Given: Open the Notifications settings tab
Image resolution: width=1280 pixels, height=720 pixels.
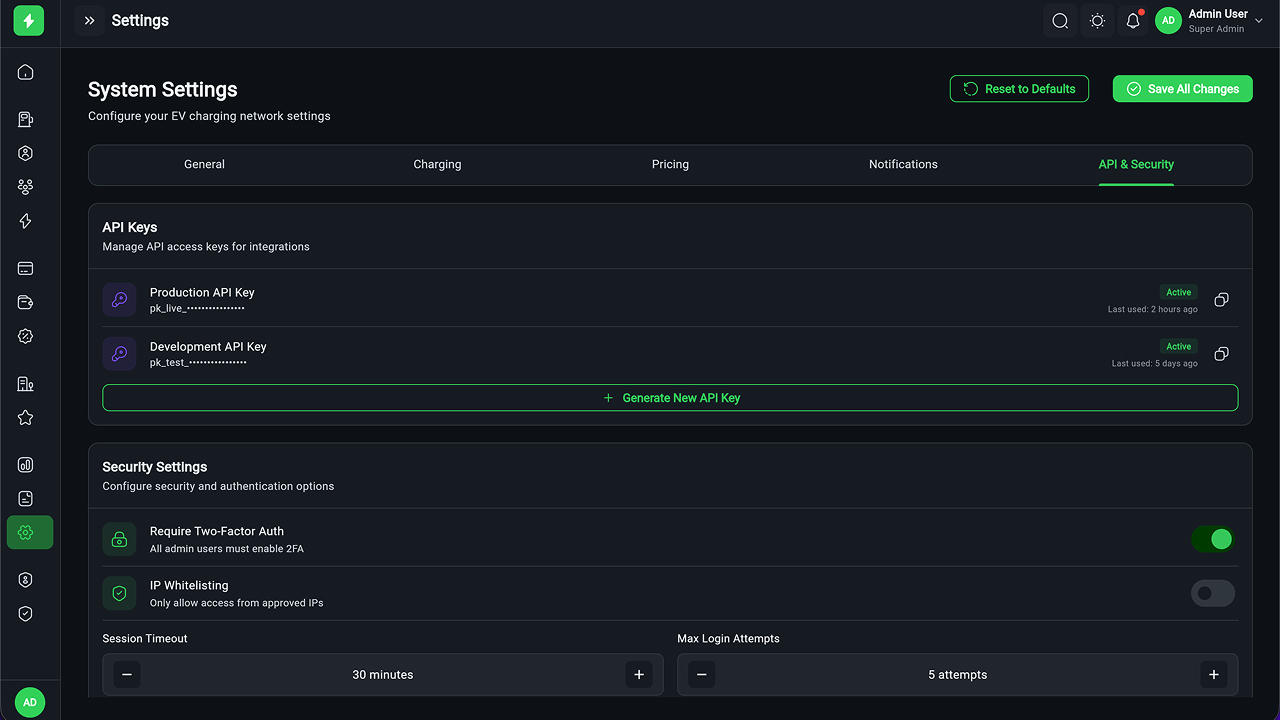Looking at the screenshot, I should (x=903, y=165).
